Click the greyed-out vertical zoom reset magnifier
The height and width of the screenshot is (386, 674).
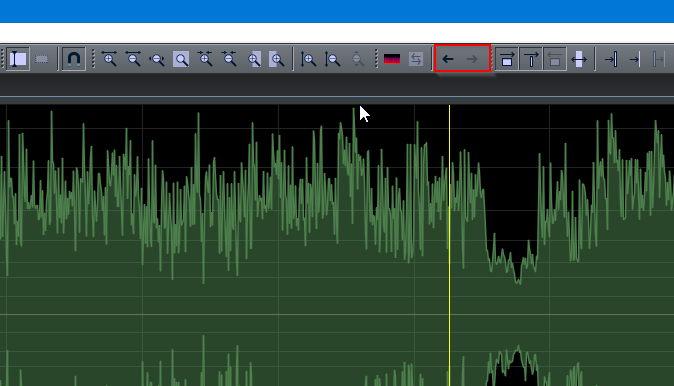click(357, 59)
